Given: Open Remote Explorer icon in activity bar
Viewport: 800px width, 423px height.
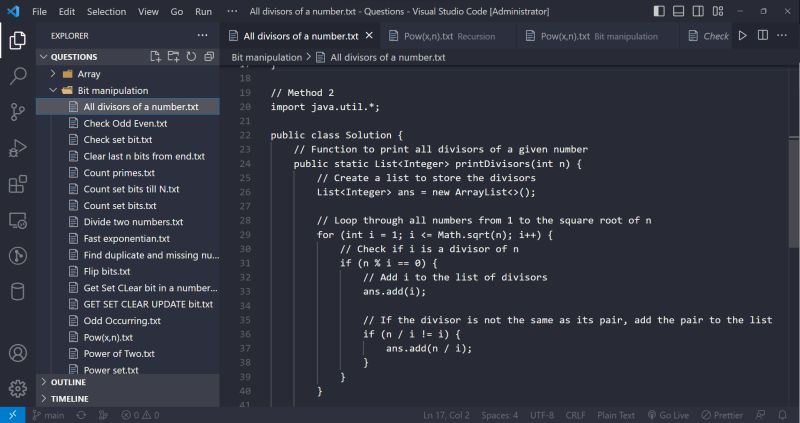Looking at the screenshot, I should coord(17,220).
